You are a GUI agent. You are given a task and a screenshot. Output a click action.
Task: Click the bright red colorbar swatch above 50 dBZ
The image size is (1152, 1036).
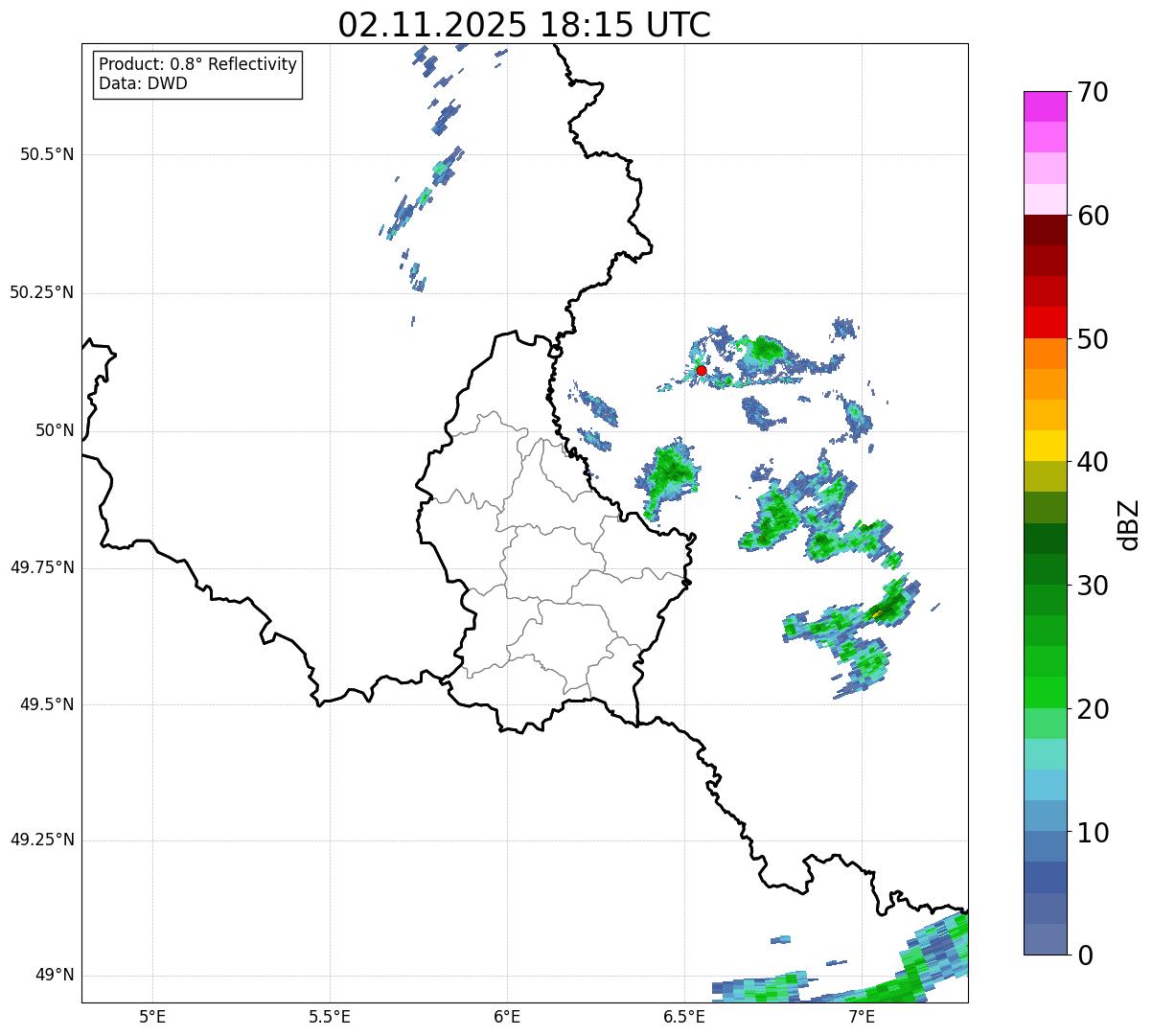1046,323
